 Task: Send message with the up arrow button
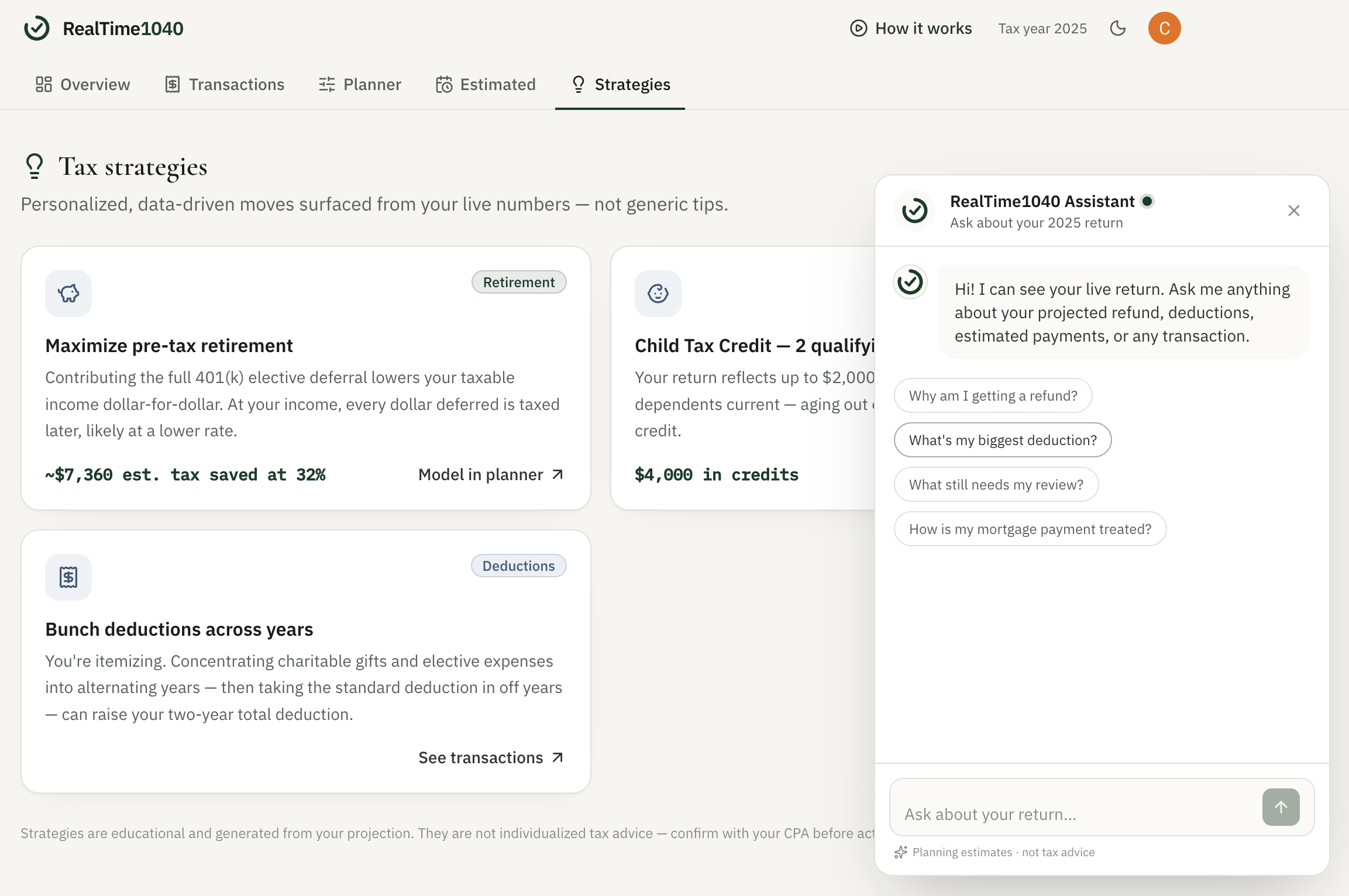1281,807
